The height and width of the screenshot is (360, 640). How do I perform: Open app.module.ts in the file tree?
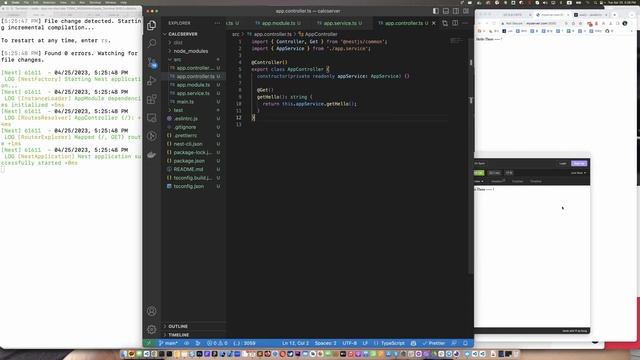[193, 85]
